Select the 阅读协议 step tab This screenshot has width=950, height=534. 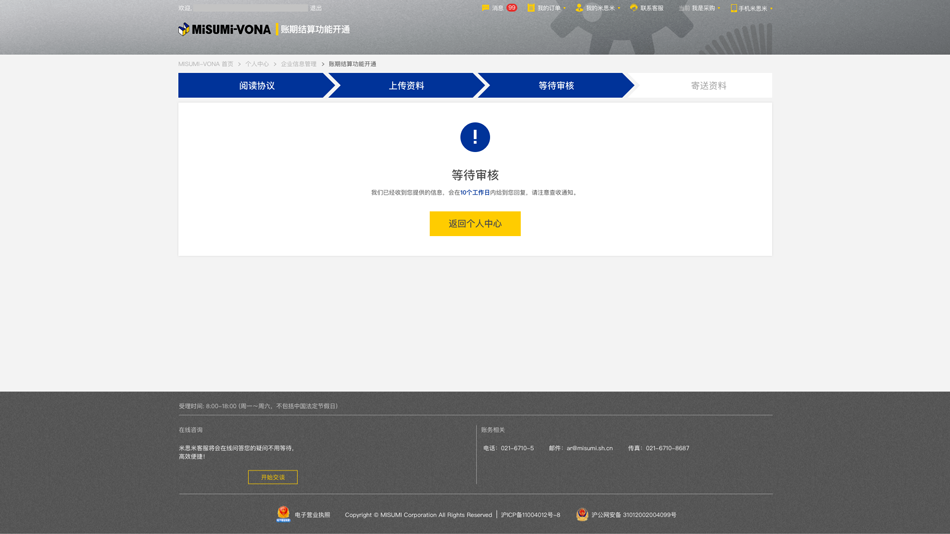[256, 86]
